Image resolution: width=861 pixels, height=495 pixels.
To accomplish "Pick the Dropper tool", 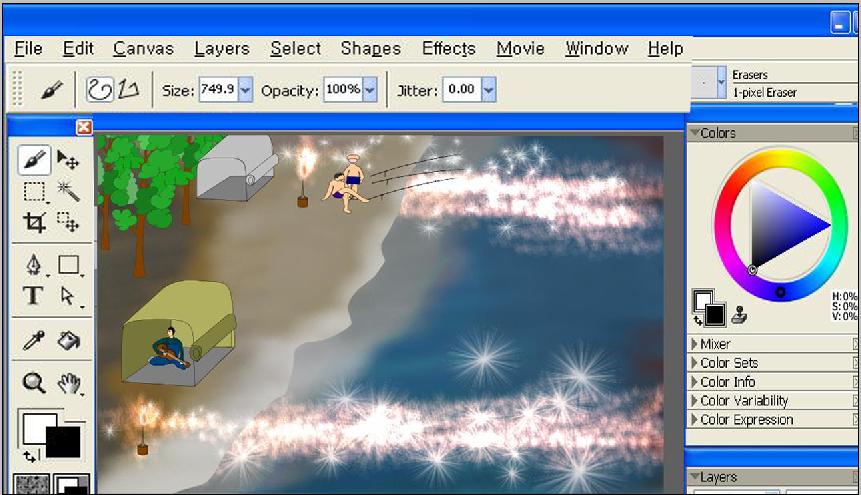I will (x=34, y=341).
